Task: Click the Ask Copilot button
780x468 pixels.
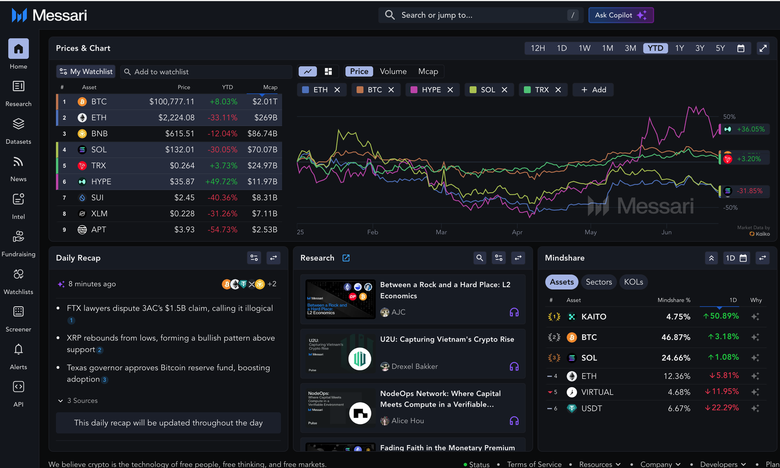Action: tap(621, 15)
